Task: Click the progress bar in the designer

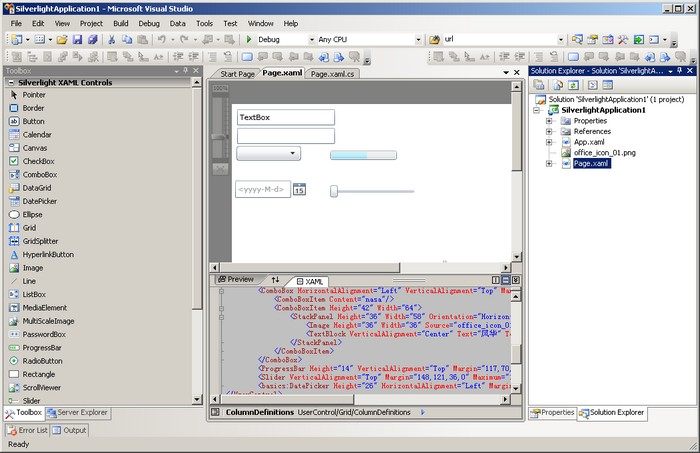Action: coord(363,155)
